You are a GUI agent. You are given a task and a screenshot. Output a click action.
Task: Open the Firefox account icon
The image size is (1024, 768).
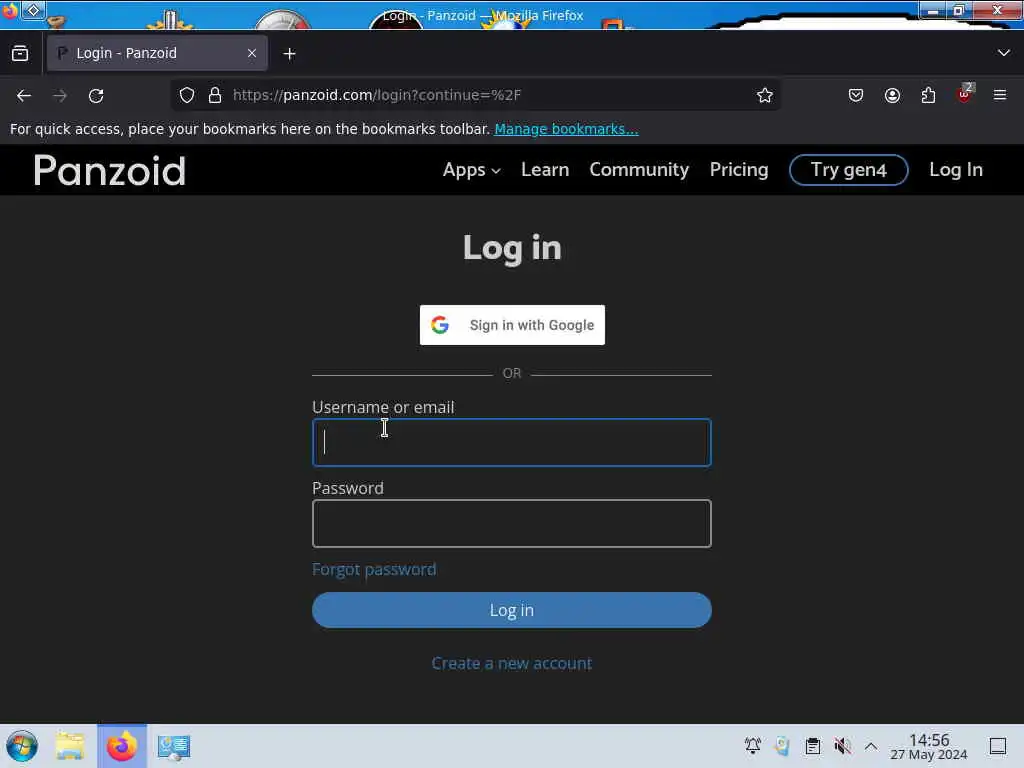tap(892, 95)
